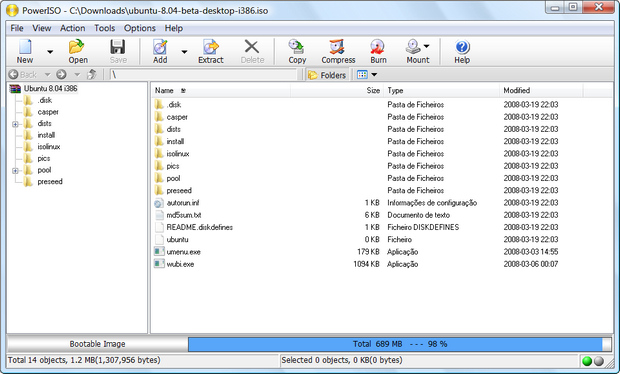Click the Bootable Image button
This screenshot has height=374, width=620.
97,344
